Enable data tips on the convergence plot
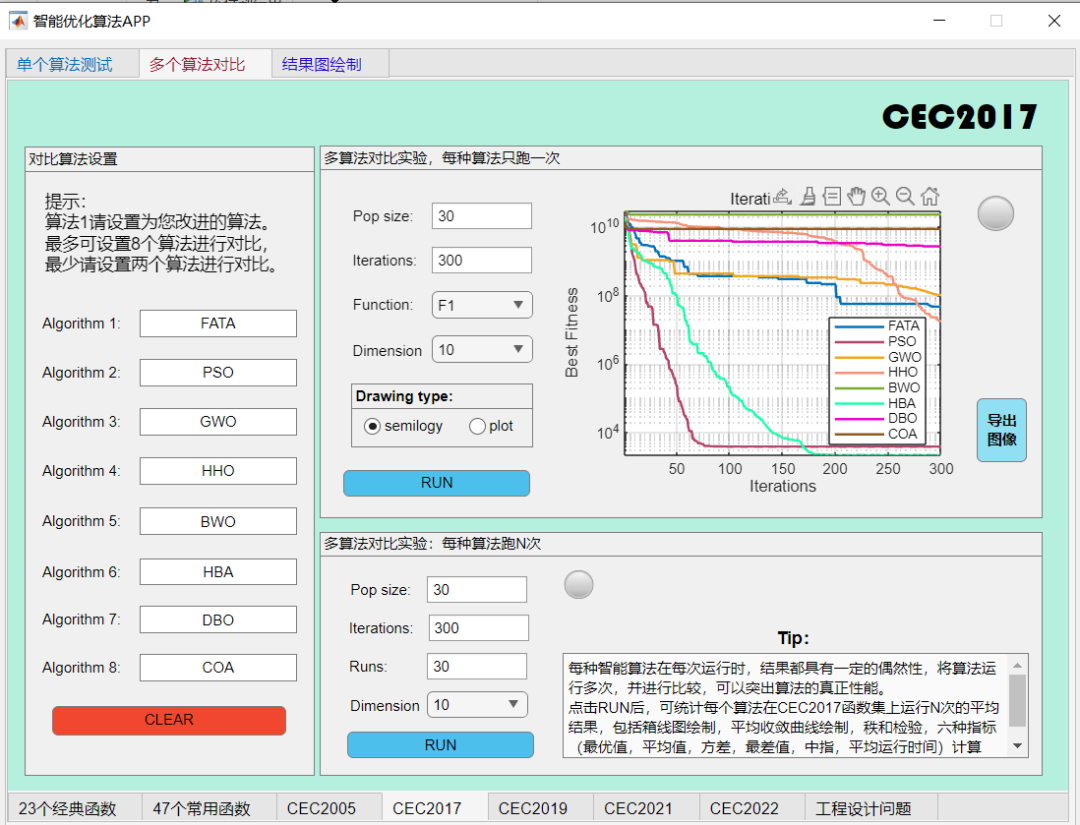 832,197
